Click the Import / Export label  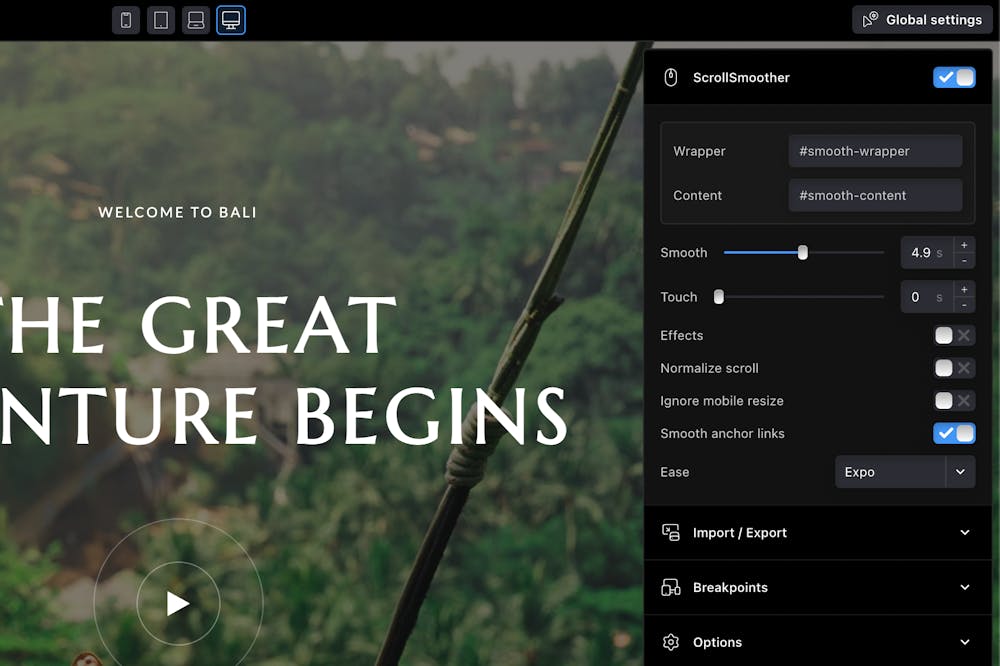coord(740,533)
